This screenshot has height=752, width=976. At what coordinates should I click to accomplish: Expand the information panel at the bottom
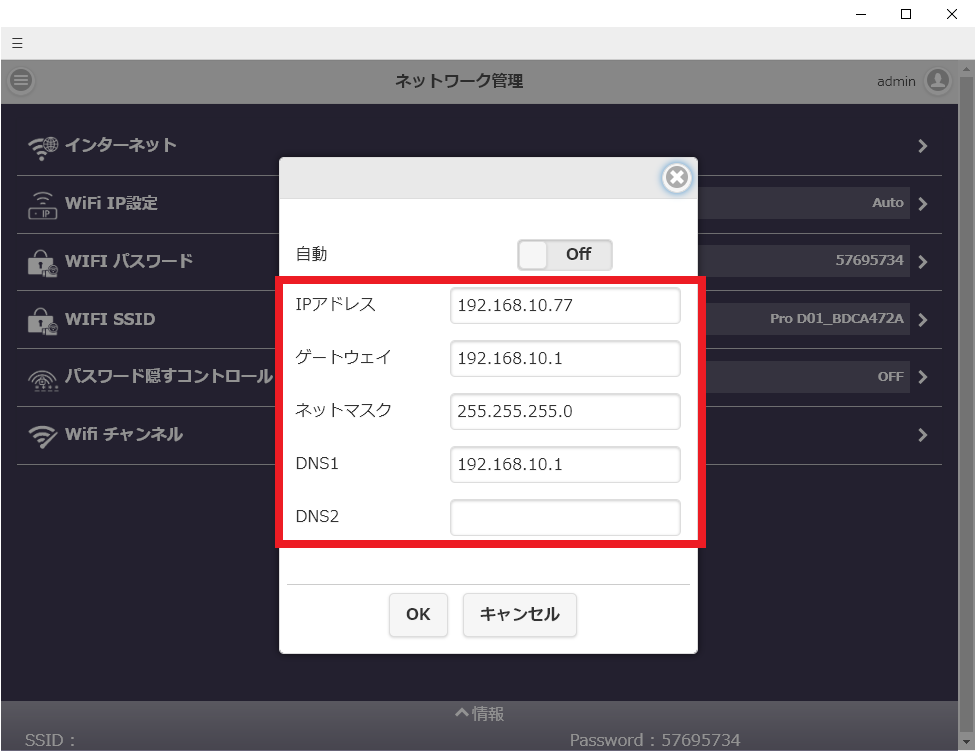click(479, 714)
